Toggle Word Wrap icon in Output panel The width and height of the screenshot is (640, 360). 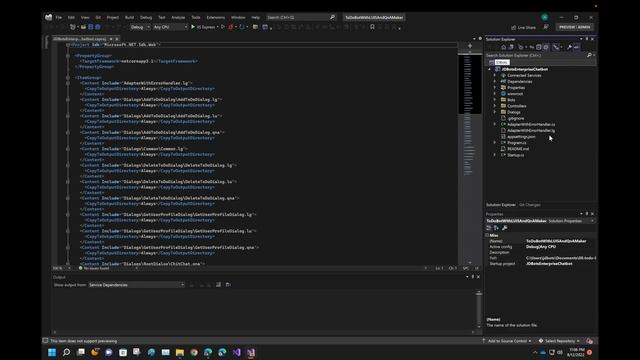pyautogui.click(x=228, y=285)
